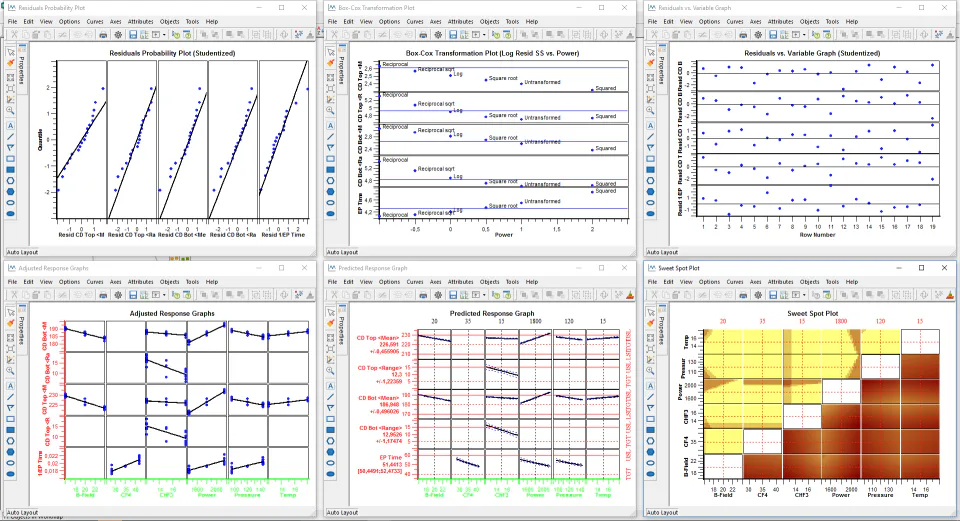Click Auto Layout in Residuals vs. Variable status bar
Screen dimensions: 960x521
[x=662, y=252]
